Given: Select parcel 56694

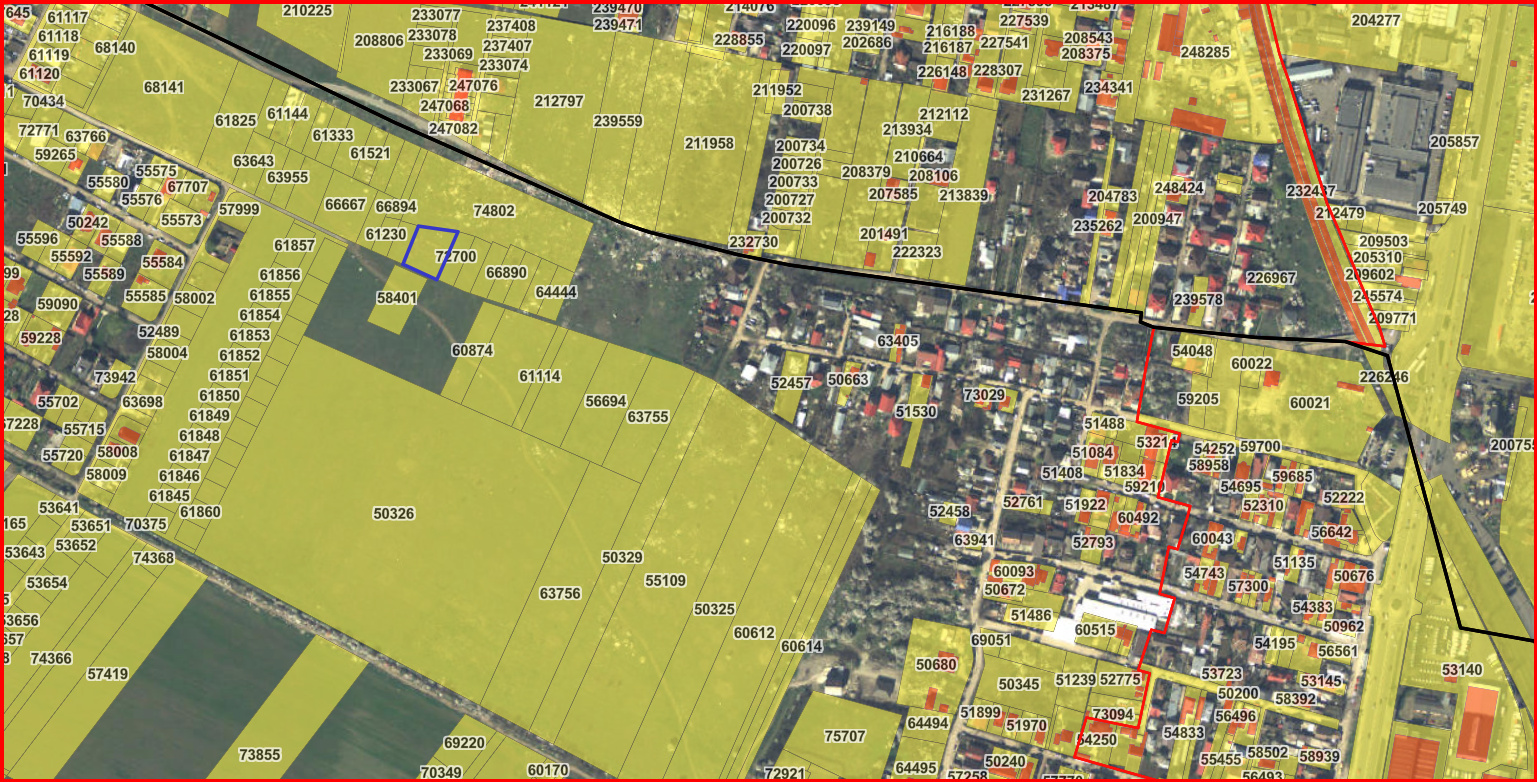Looking at the screenshot, I should coord(605,401).
